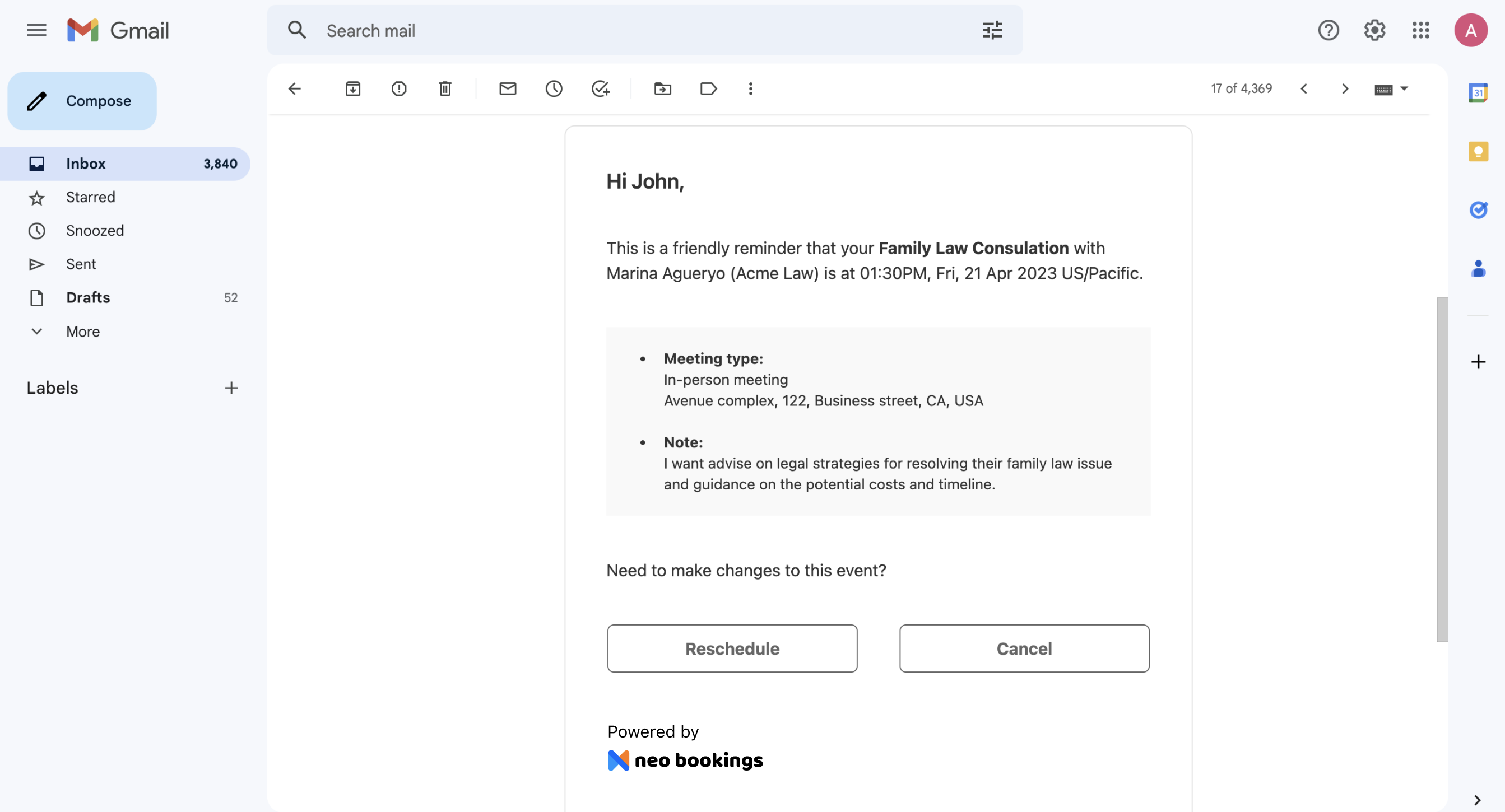Open Google Keep side panel
Image resolution: width=1505 pixels, height=812 pixels.
pyautogui.click(x=1478, y=152)
